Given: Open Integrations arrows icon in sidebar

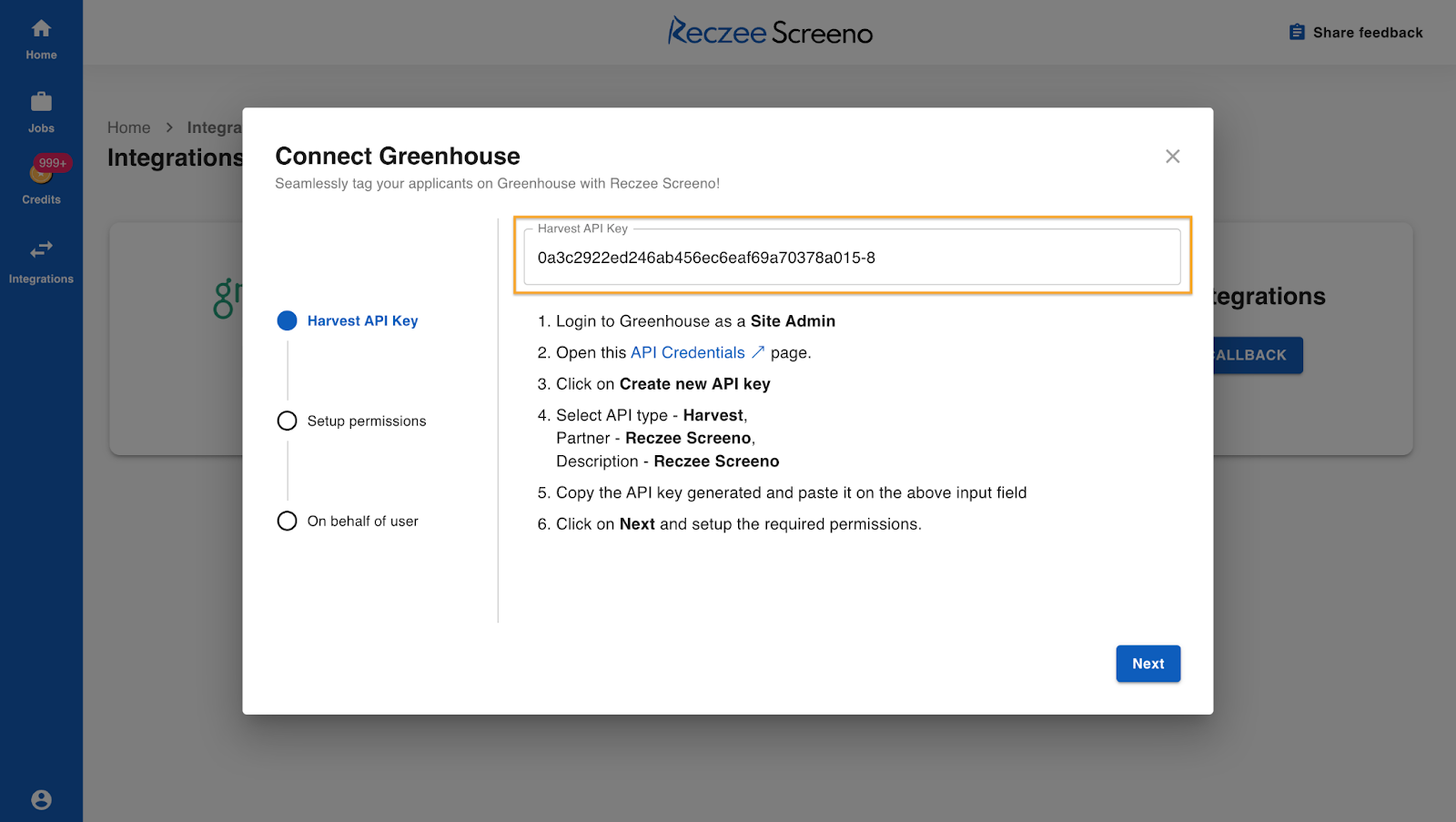Looking at the screenshot, I should point(41,249).
